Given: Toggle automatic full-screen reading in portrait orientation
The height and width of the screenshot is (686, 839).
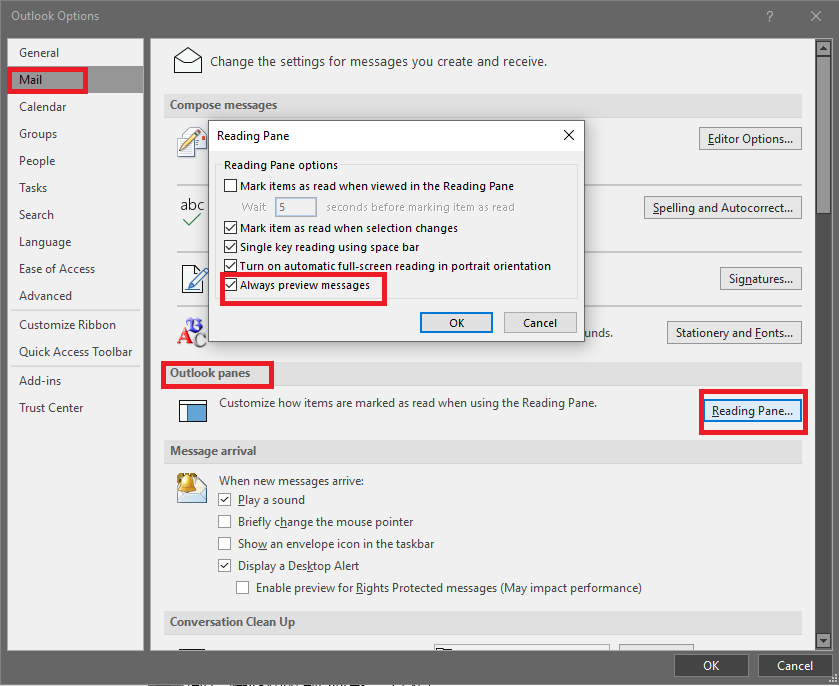Looking at the screenshot, I should 231,266.
